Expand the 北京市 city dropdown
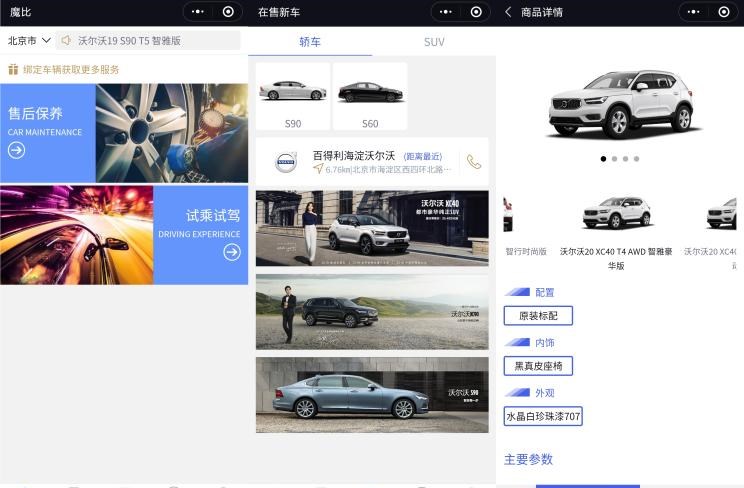This screenshot has height=488, width=744. coord(29,40)
